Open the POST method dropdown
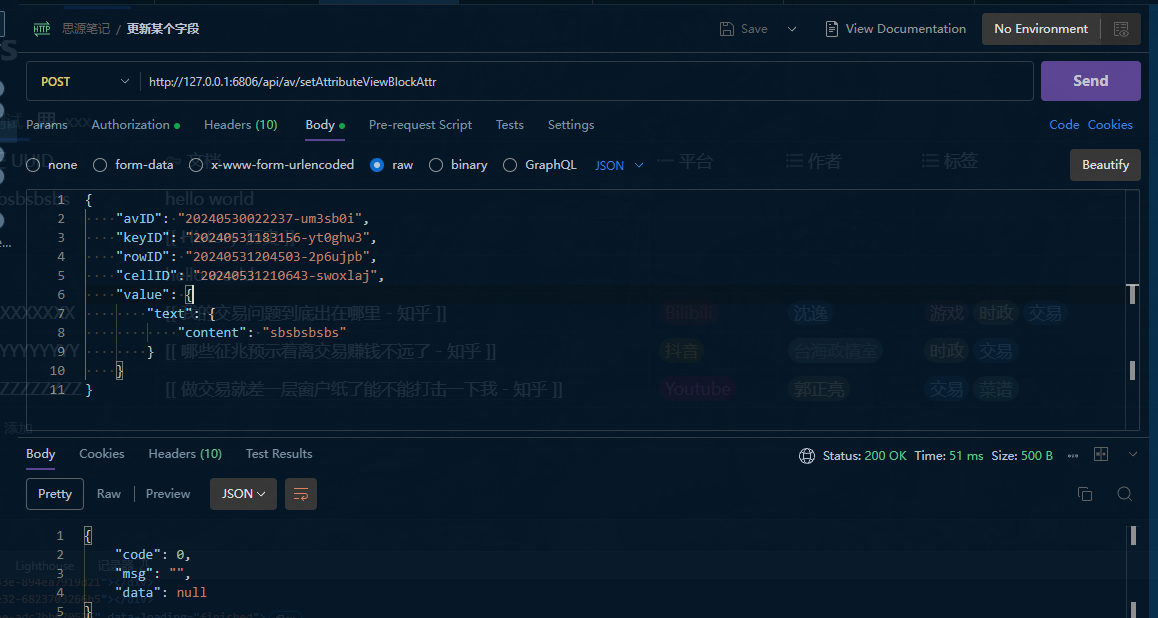The height and width of the screenshot is (618, 1158). click(84, 82)
